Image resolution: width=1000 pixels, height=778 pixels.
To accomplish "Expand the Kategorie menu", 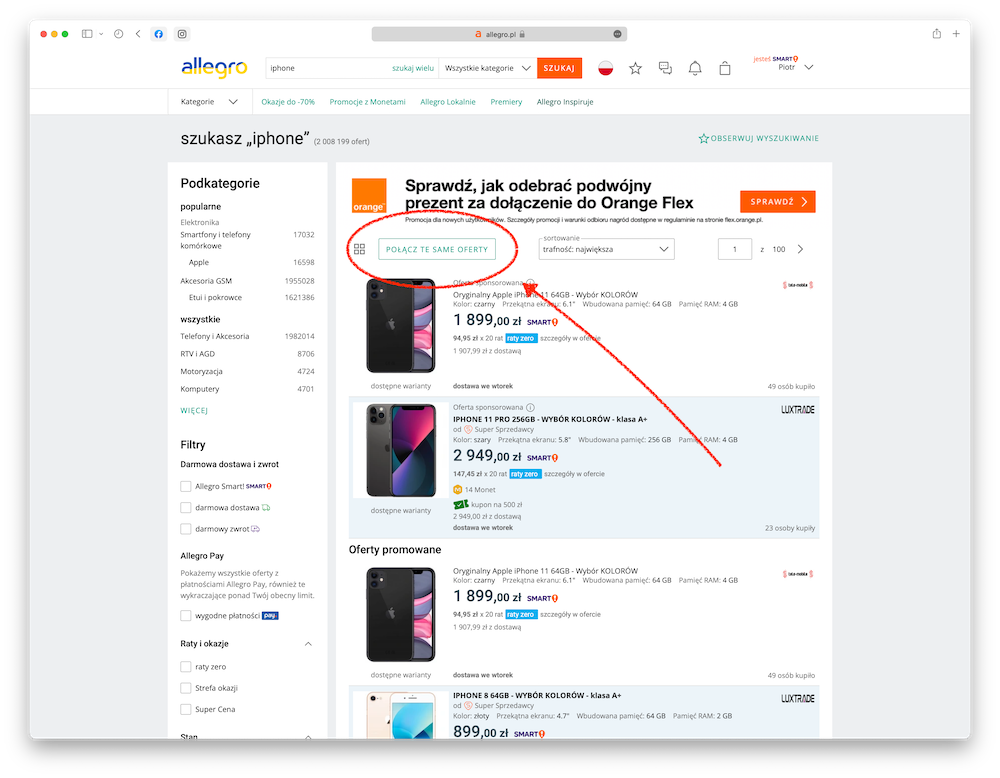I will 209,102.
